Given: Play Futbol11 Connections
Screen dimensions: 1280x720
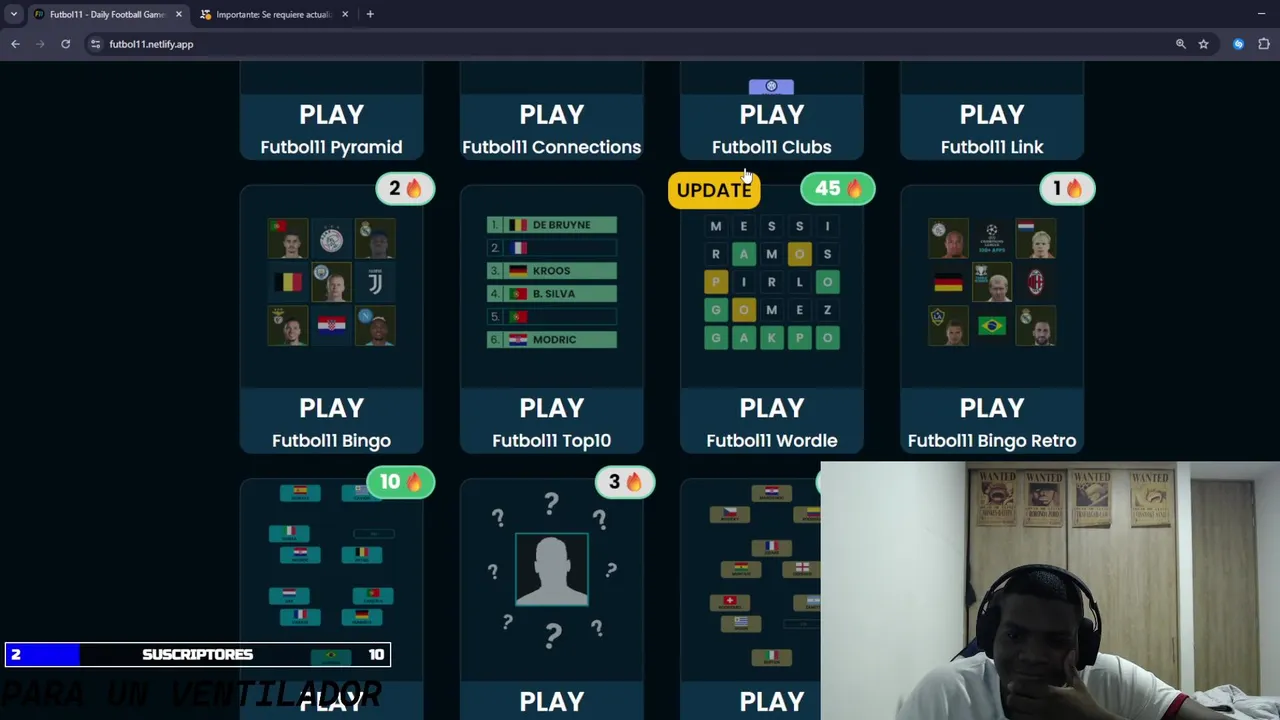Looking at the screenshot, I should click(x=551, y=115).
